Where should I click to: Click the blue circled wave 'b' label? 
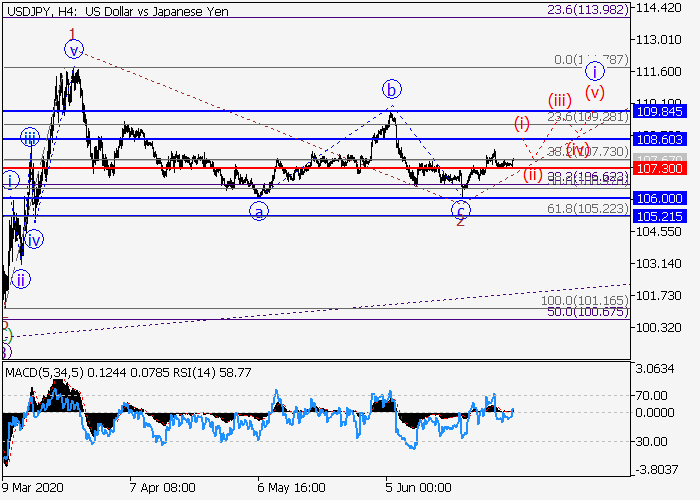(392, 87)
